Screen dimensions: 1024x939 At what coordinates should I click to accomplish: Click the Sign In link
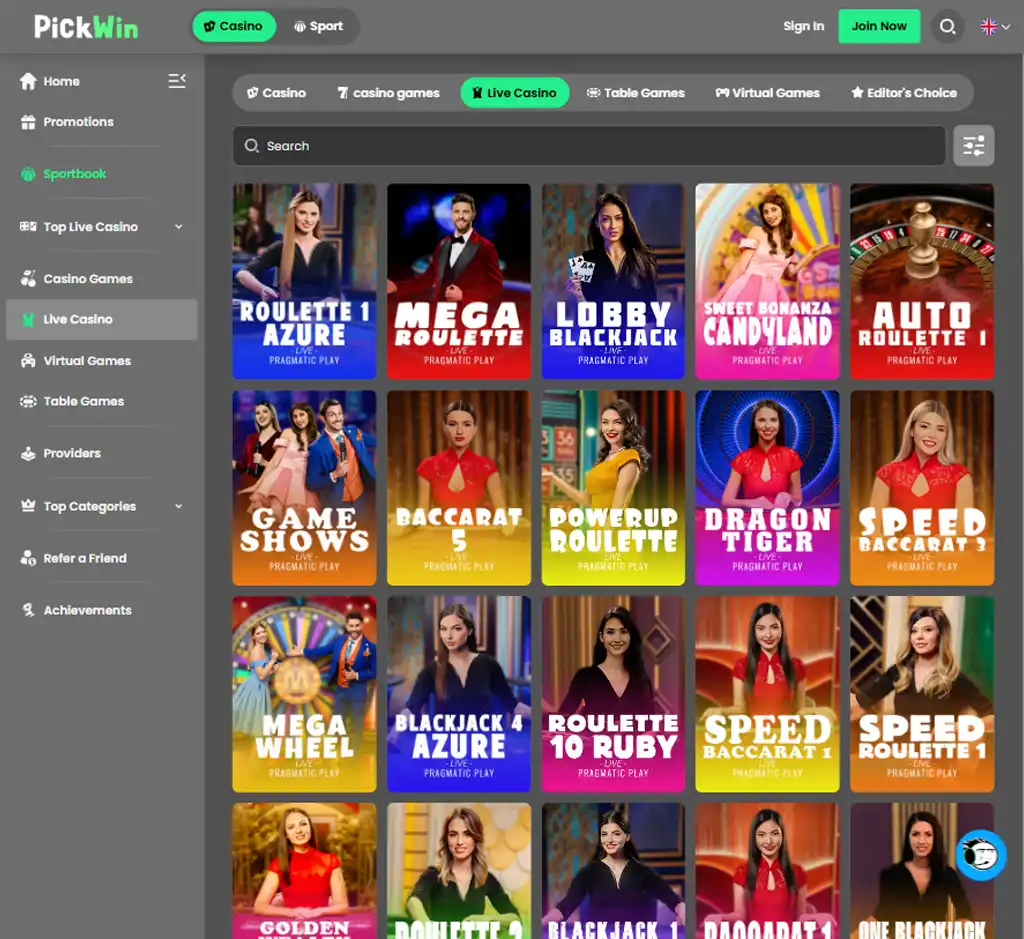click(803, 26)
